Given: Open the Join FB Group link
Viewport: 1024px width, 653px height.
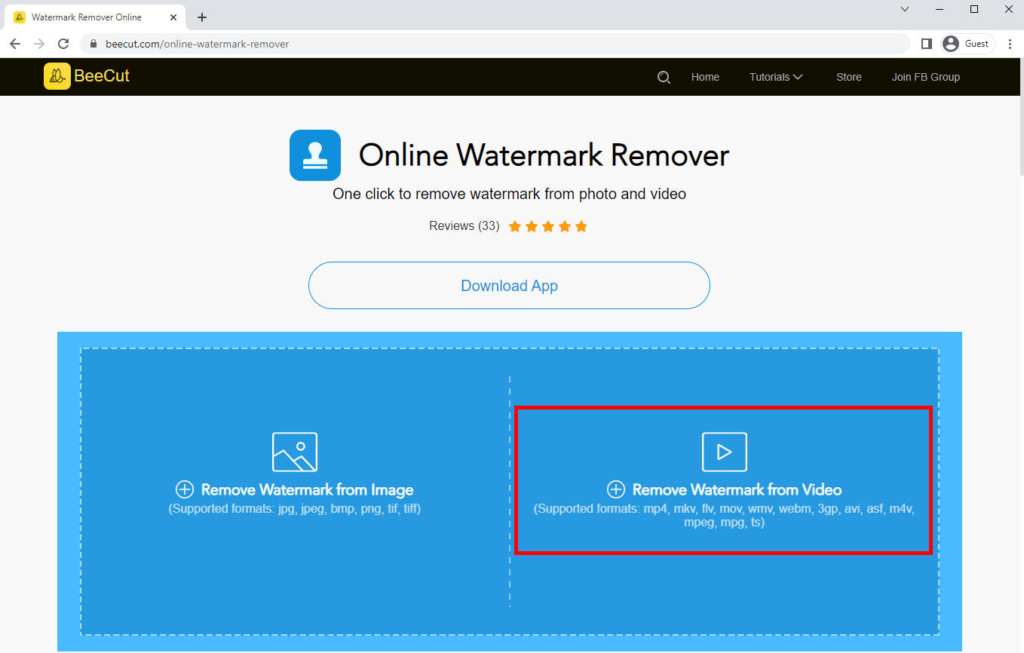Looking at the screenshot, I should 925,77.
